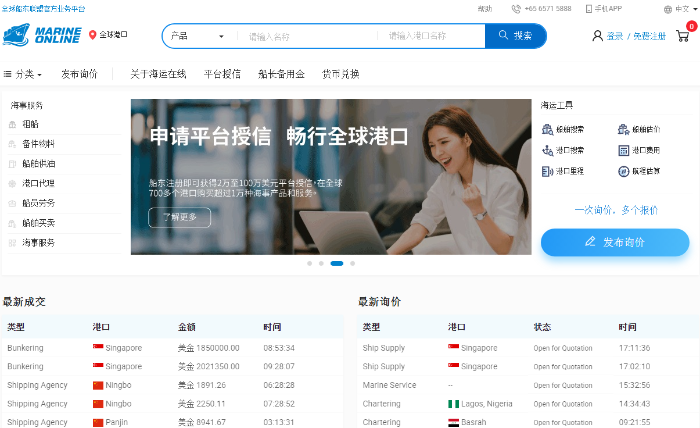Click the blue 发布询价 button
The image size is (700, 428).
(615, 242)
